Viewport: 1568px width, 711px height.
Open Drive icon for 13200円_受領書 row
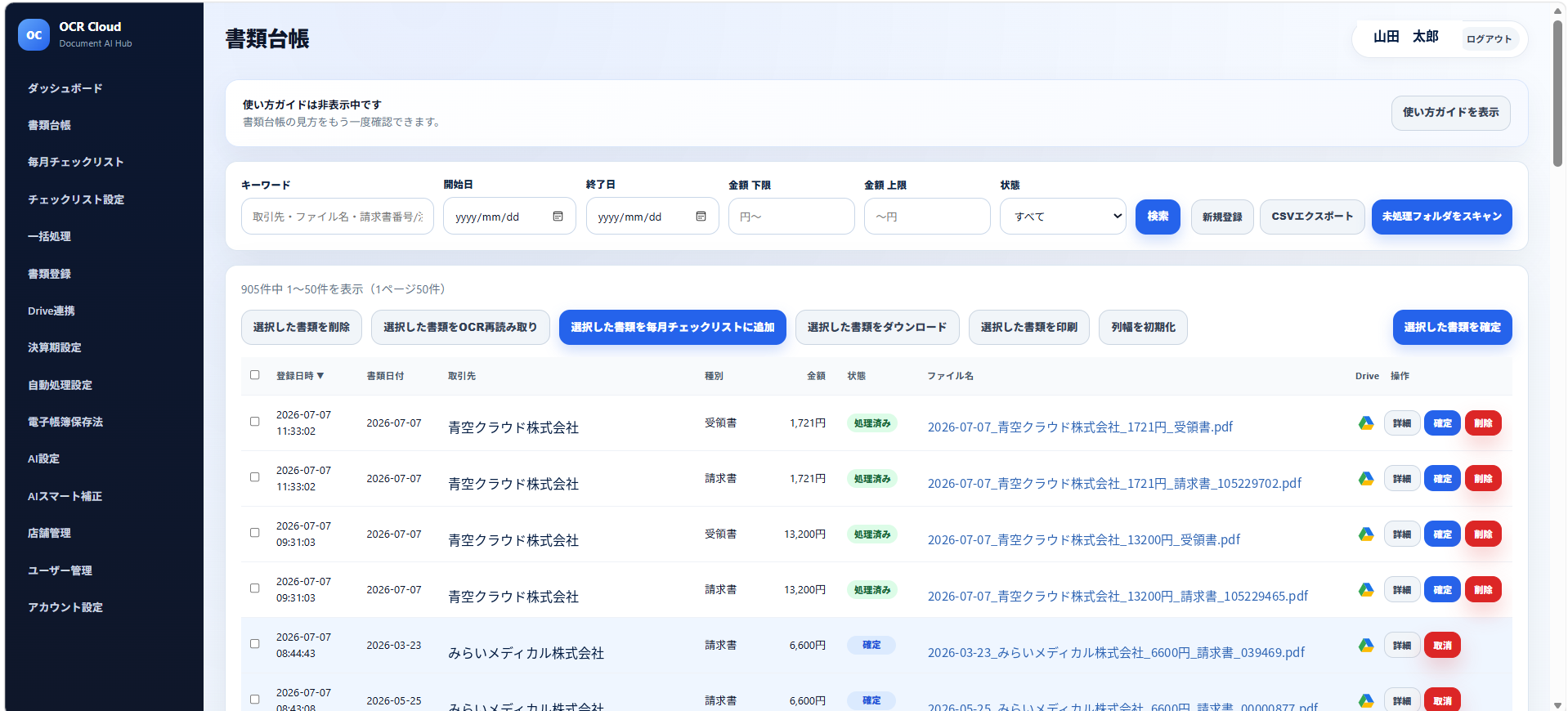pos(1366,534)
